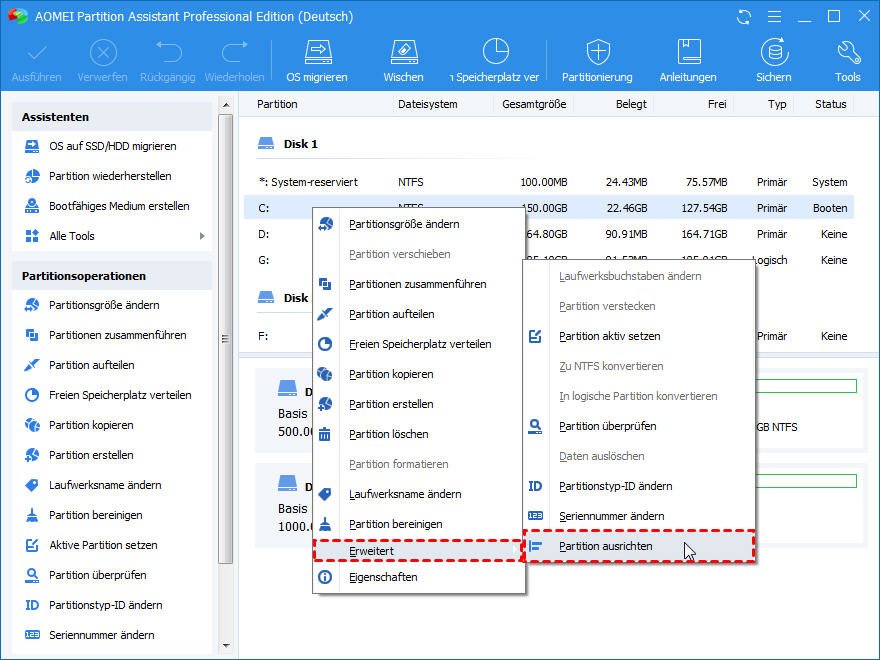Viewport: 880px width, 660px height.
Task: Select Seriennummer ändern in the Erweitert submenu
Action: 639,516
